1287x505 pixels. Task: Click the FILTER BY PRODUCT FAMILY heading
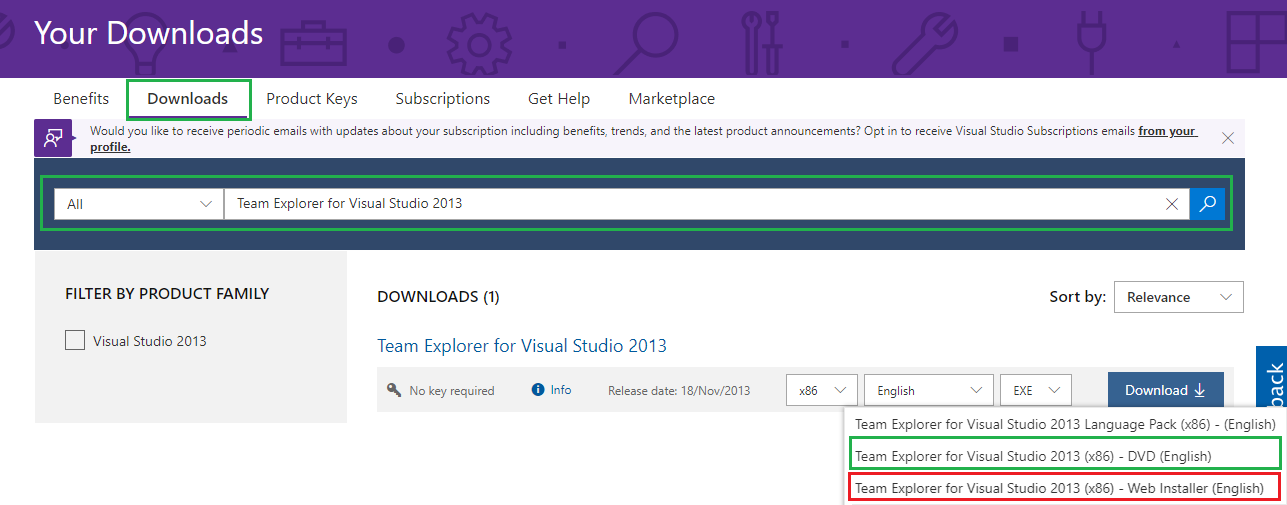tap(167, 294)
